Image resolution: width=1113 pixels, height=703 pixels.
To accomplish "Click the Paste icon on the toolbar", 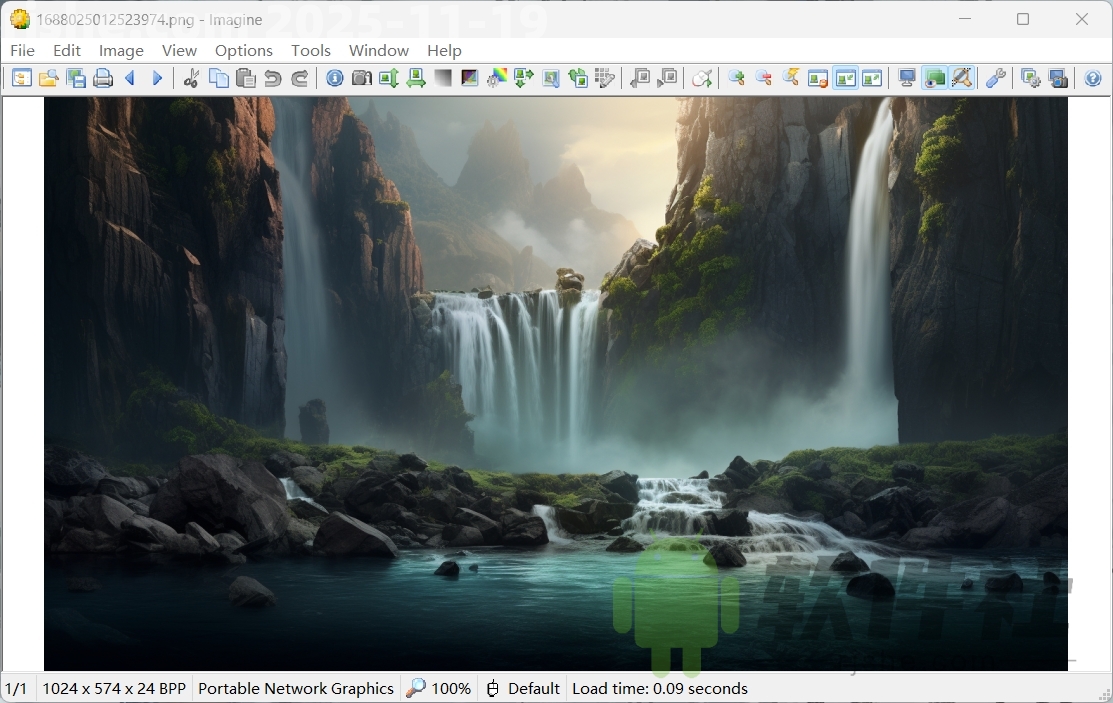I will coord(246,77).
